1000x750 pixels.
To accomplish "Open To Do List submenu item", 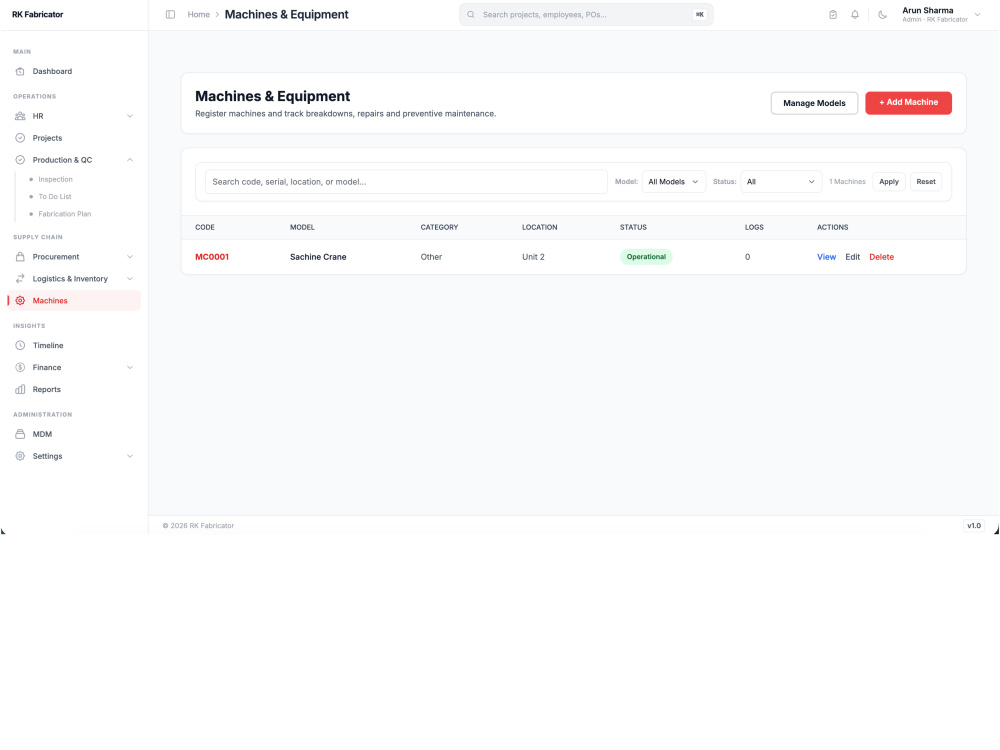I will 55,197.
